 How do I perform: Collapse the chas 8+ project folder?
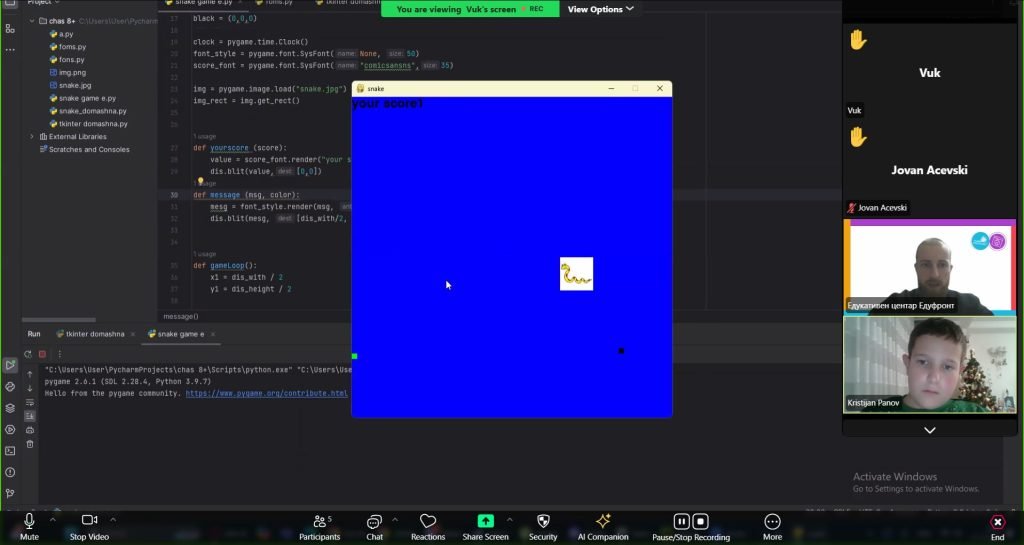click(x=32, y=20)
